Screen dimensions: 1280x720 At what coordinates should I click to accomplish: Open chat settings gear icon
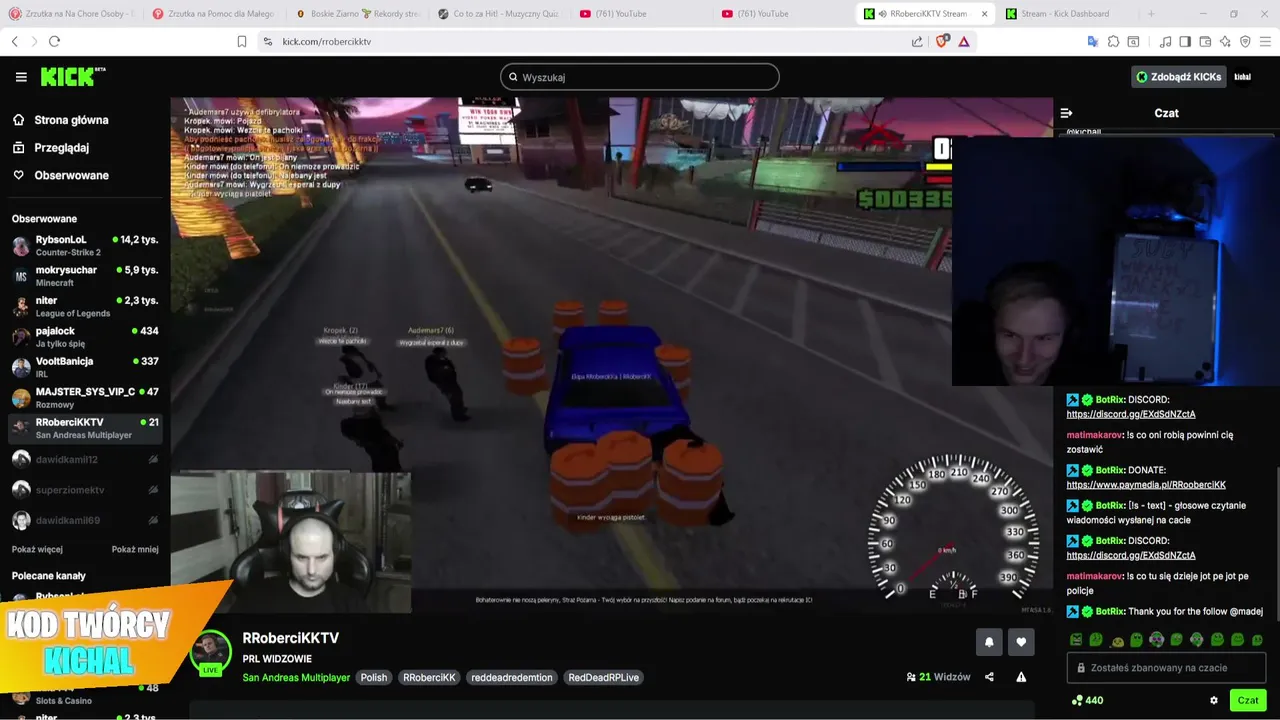click(x=1214, y=700)
